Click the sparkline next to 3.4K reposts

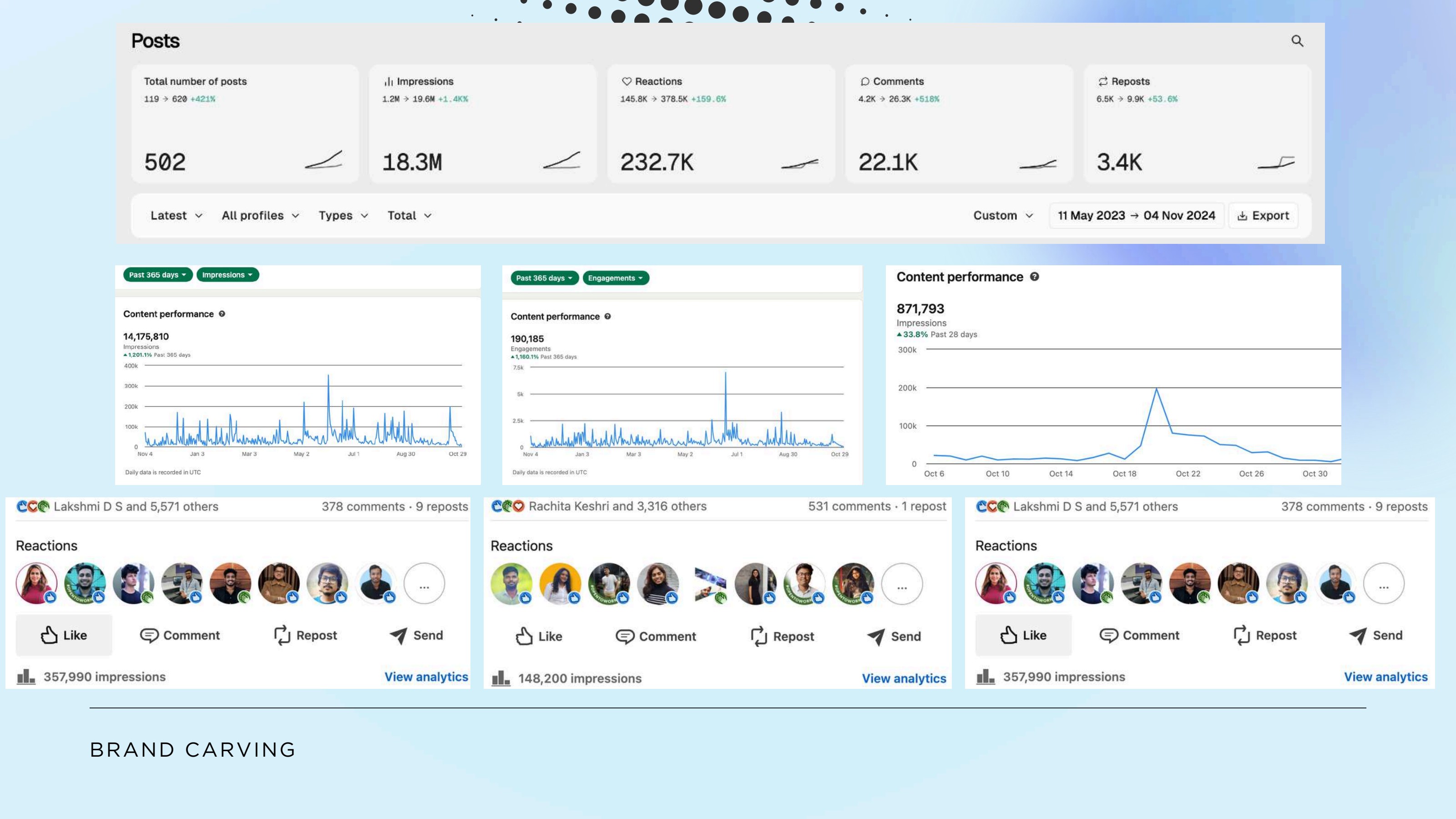pyautogui.click(x=1276, y=163)
